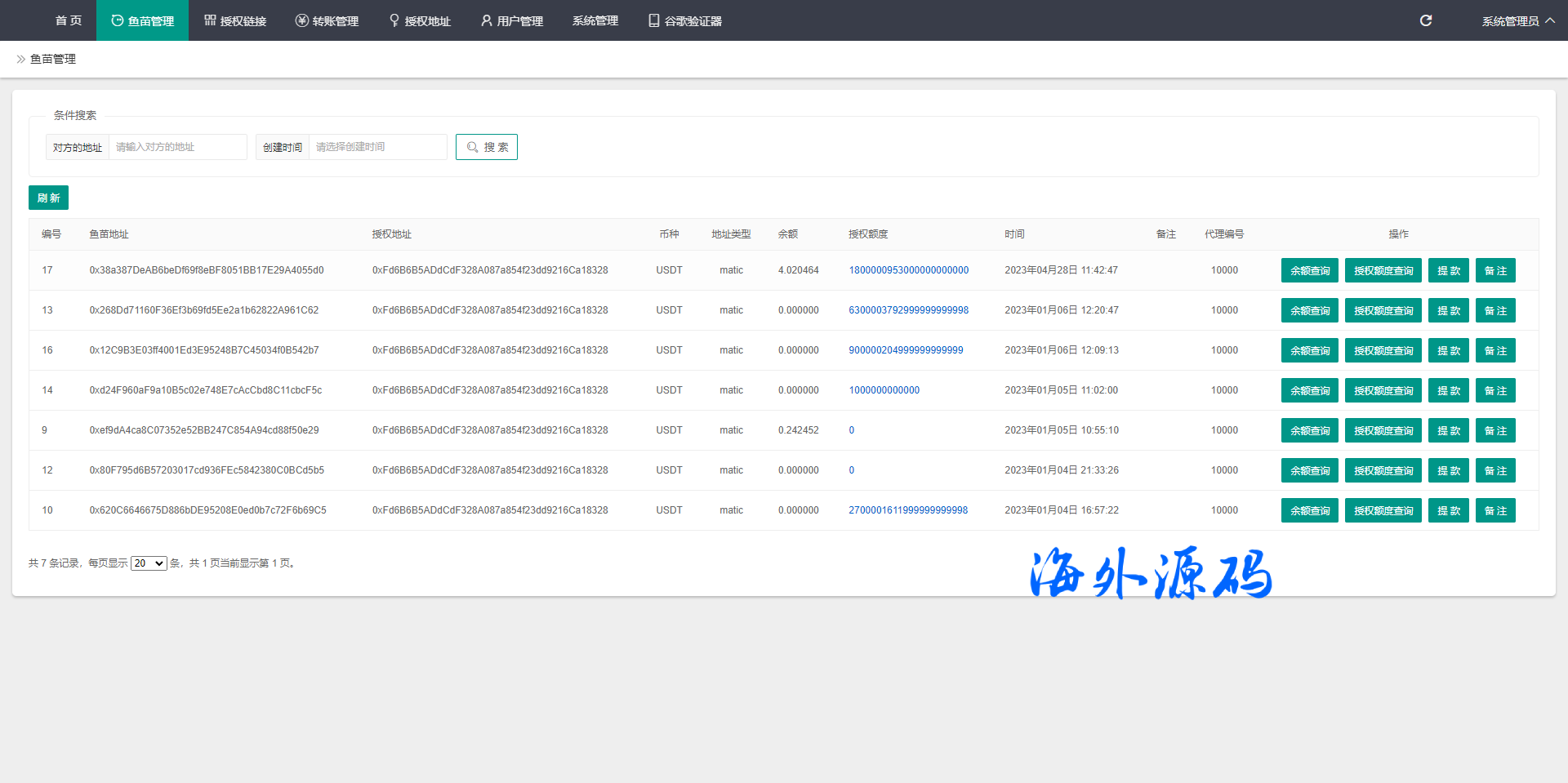The height and width of the screenshot is (783, 1568).
Task: Click the magnifier icon in 搜索 button
Action: [x=472, y=147]
